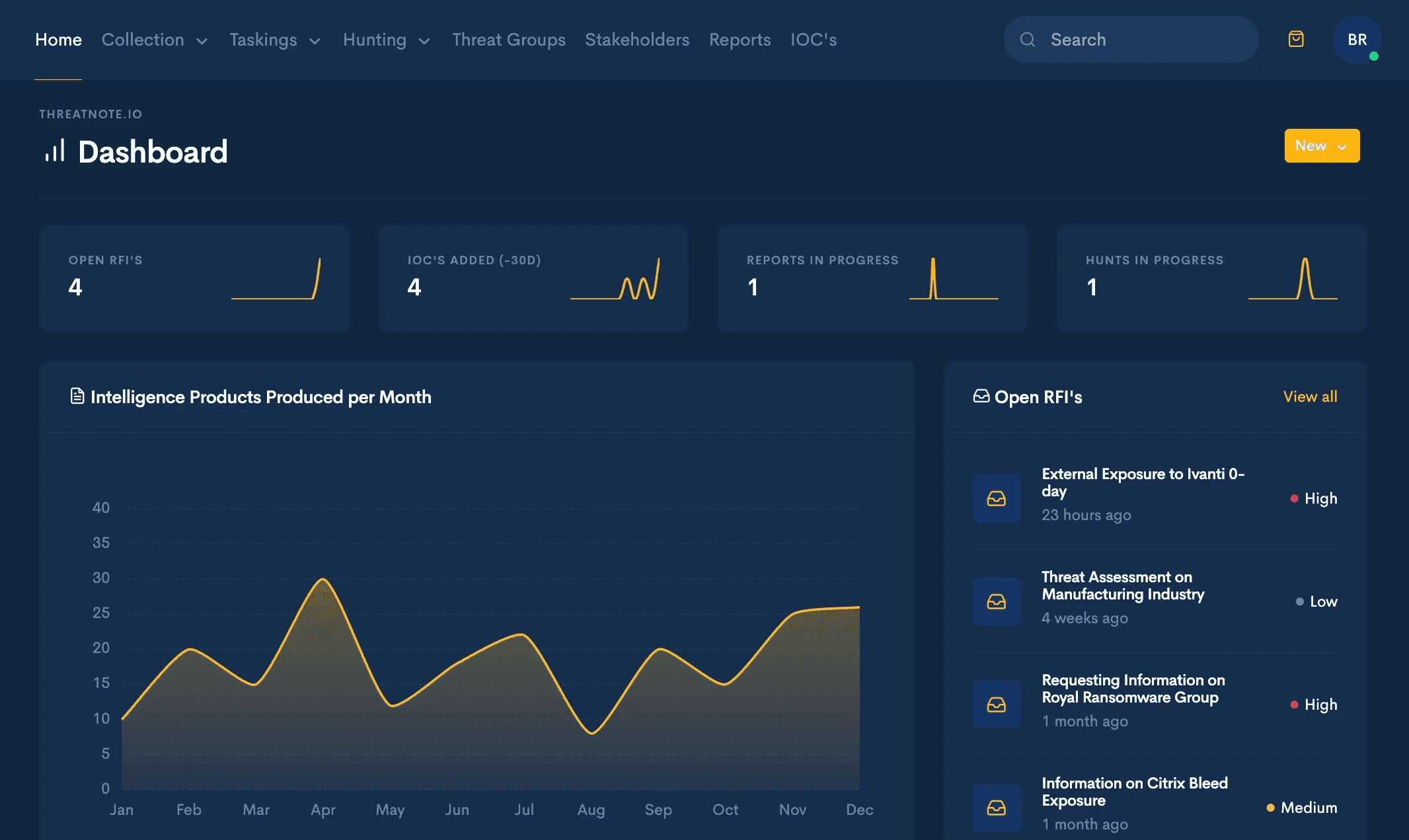
Task: Click High priority label on Royal Ransomware RFI
Action: click(x=1314, y=705)
